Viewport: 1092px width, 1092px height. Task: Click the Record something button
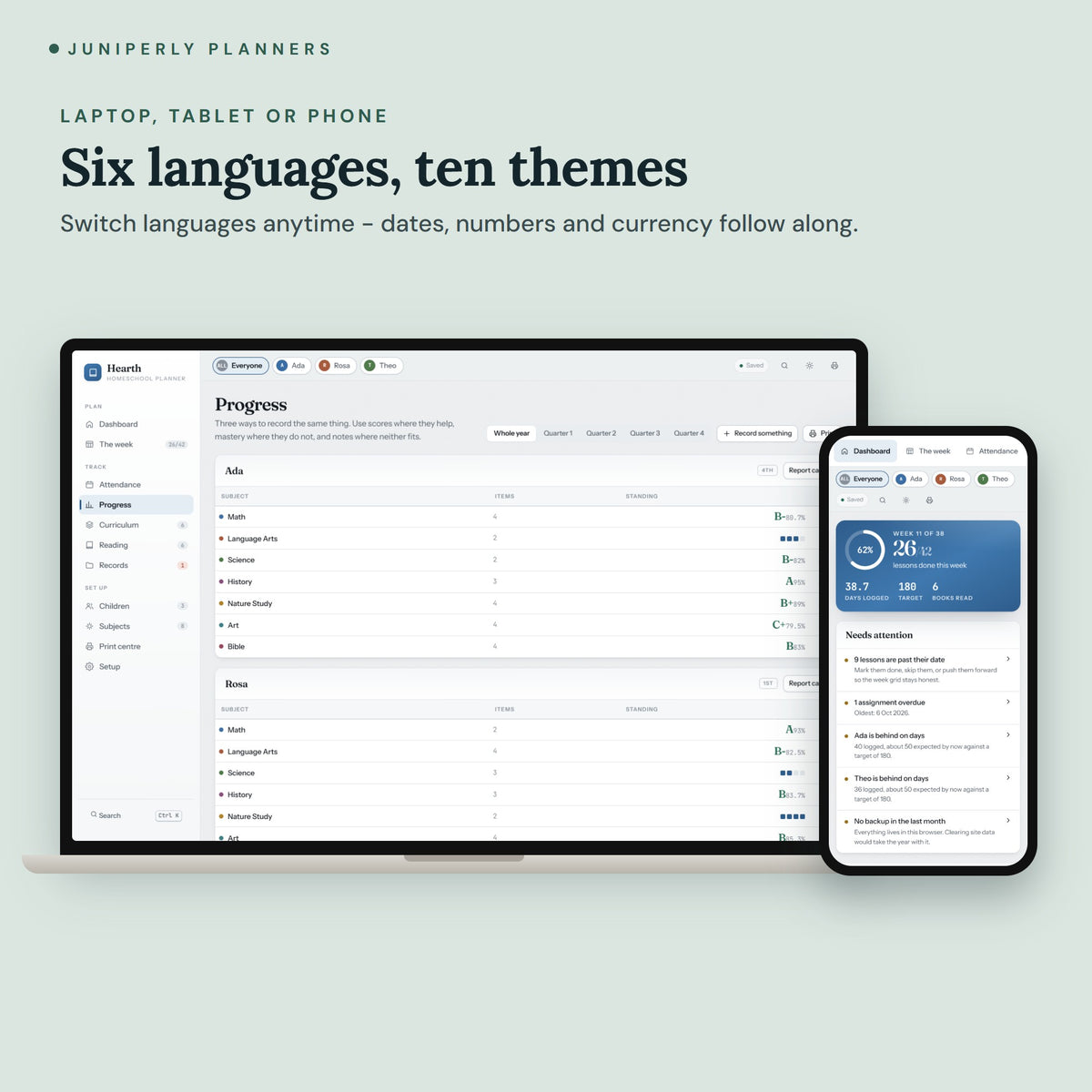click(757, 433)
